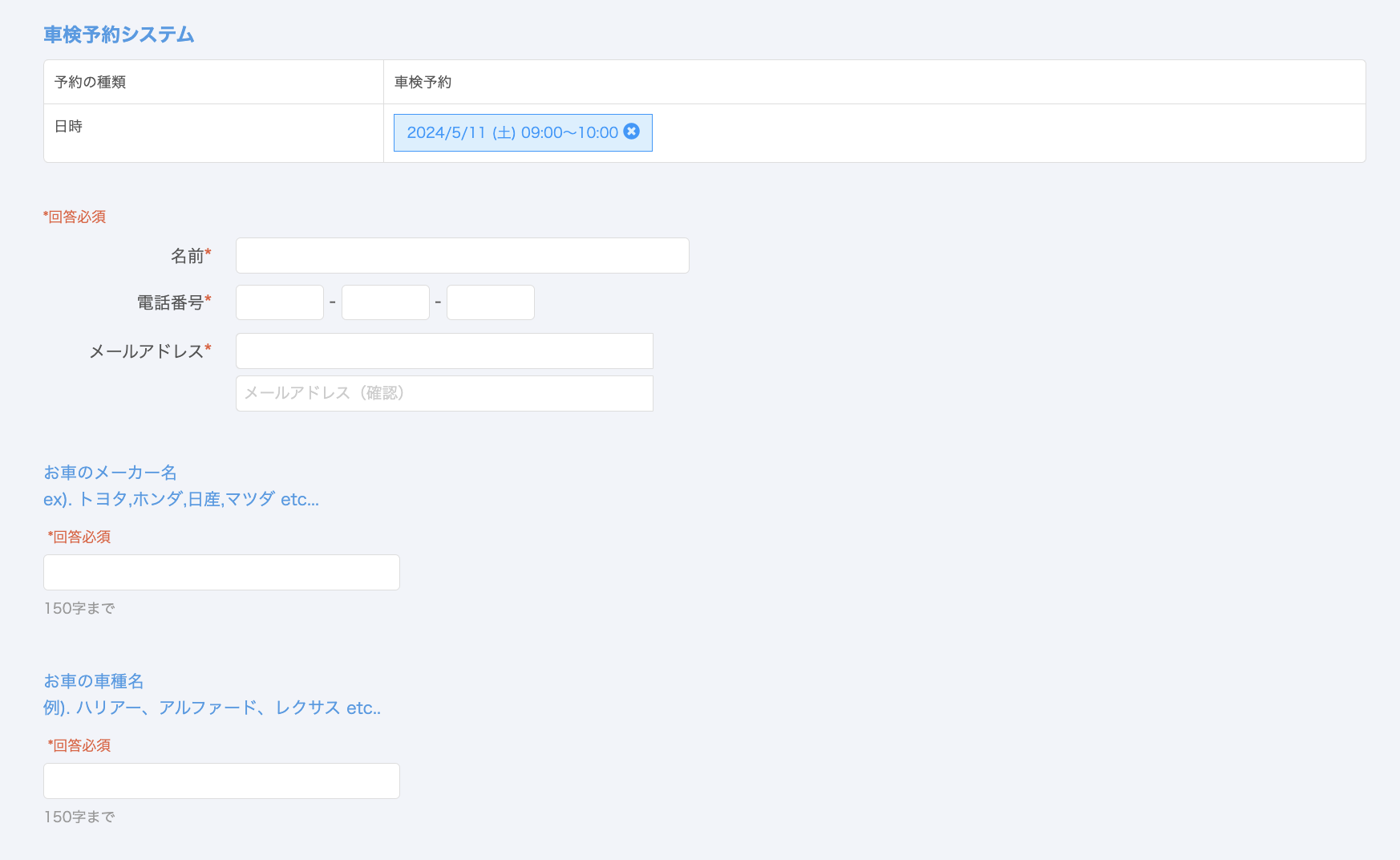Select the 予約の種類 table cell
This screenshot has width=1400, height=860.
[x=90, y=82]
